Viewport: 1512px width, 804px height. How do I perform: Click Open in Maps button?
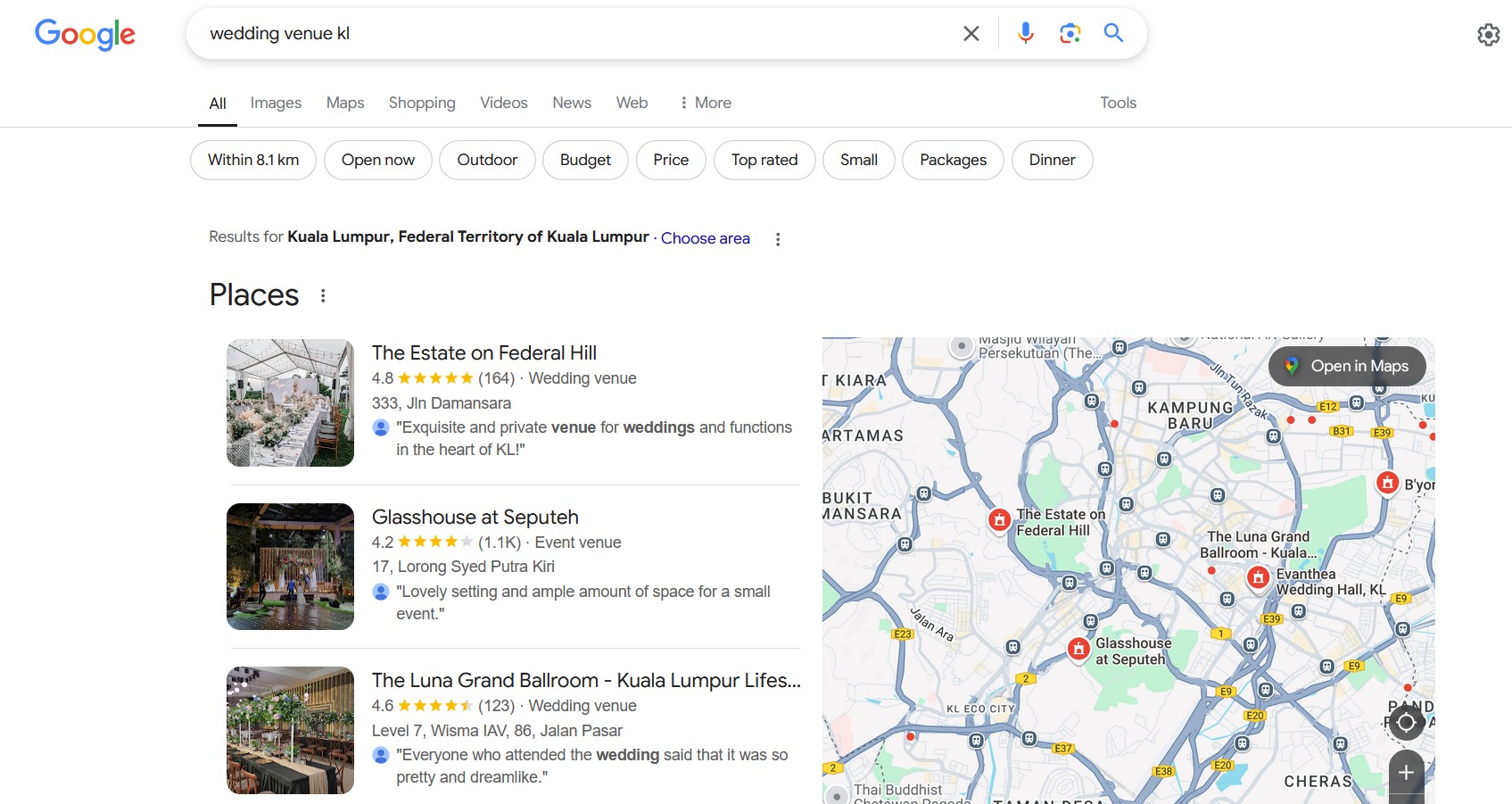pyautogui.click(x=1347, y=366)
